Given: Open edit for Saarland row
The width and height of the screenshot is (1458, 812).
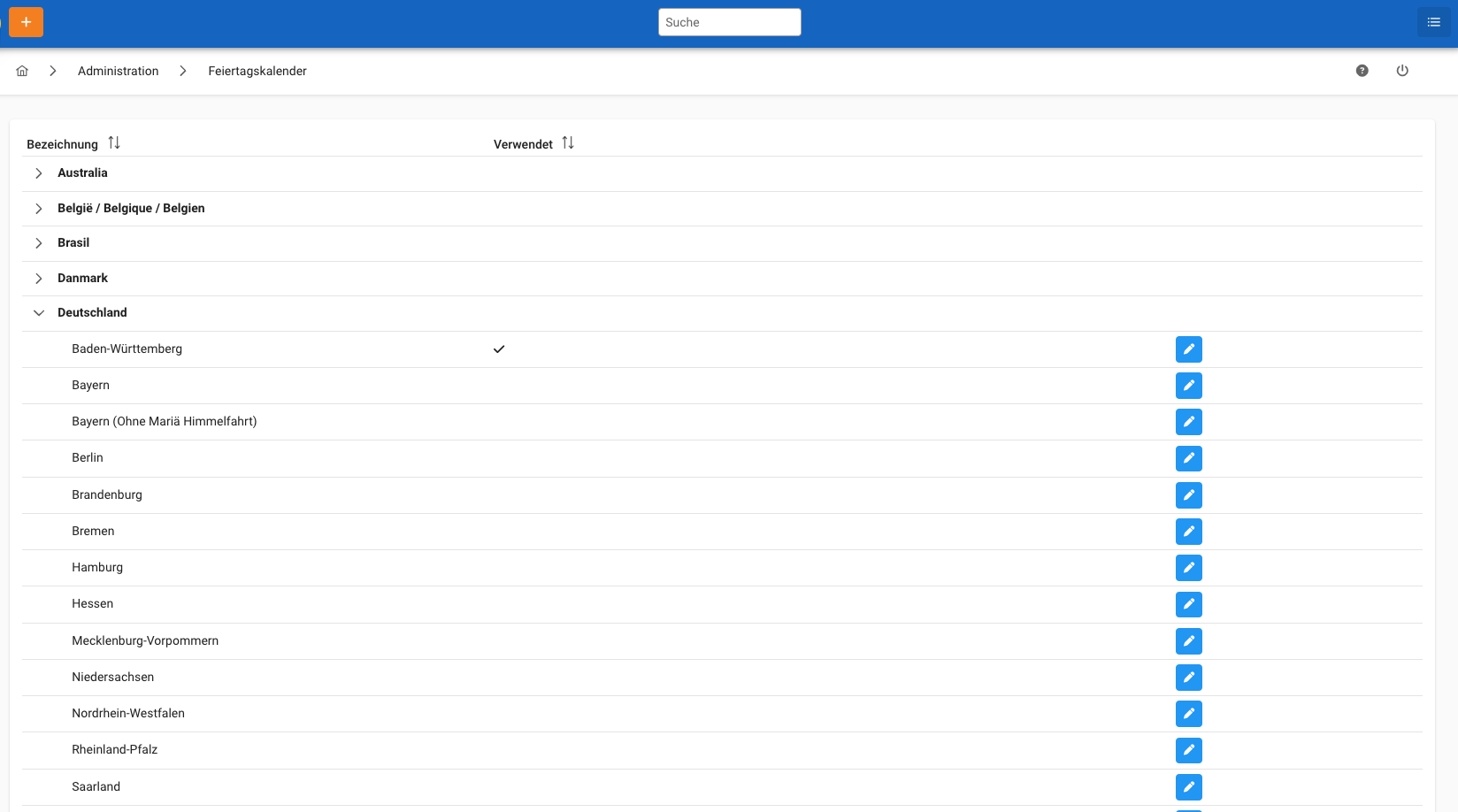Looking at the screenshot, I should point(1188,786).
